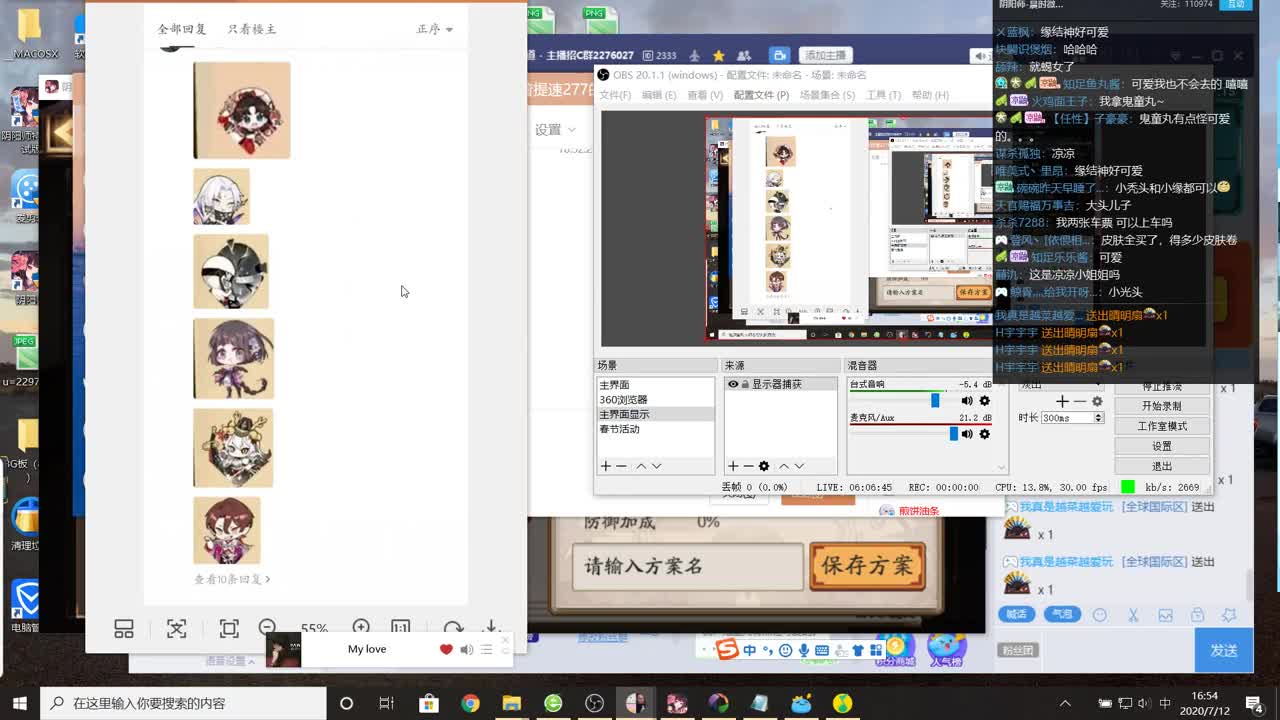Click the 请输入方案名 input field
The image size is (1280, 720).
point(689,566)
